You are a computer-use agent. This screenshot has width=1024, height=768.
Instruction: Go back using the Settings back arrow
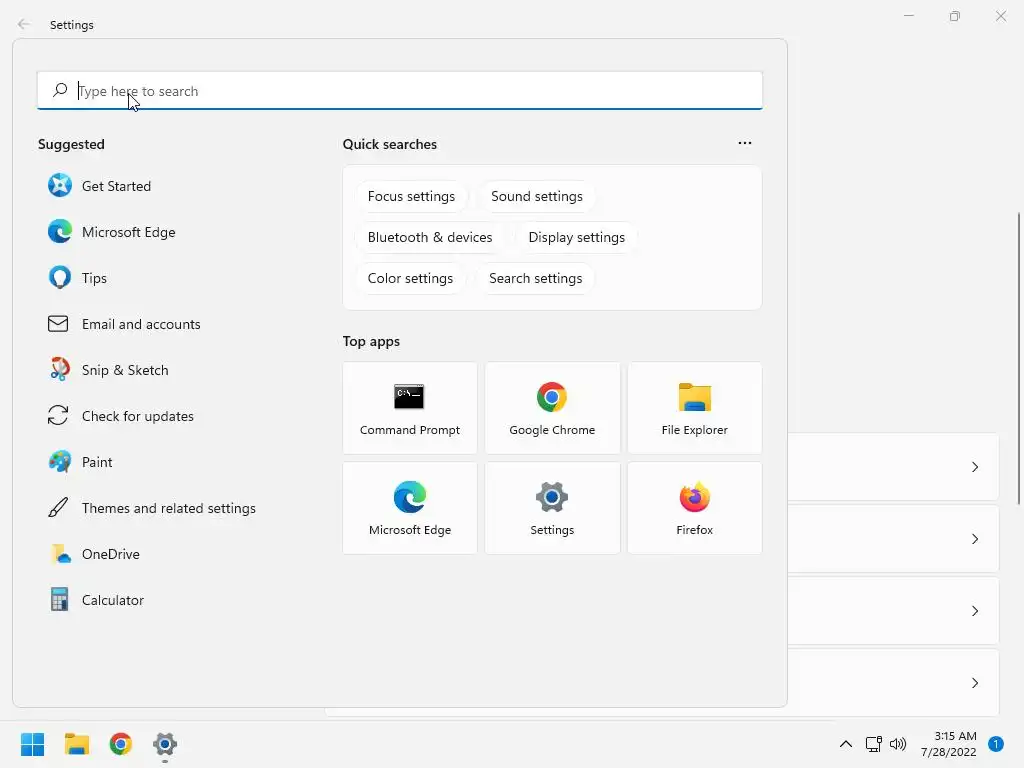pos(24,24)
